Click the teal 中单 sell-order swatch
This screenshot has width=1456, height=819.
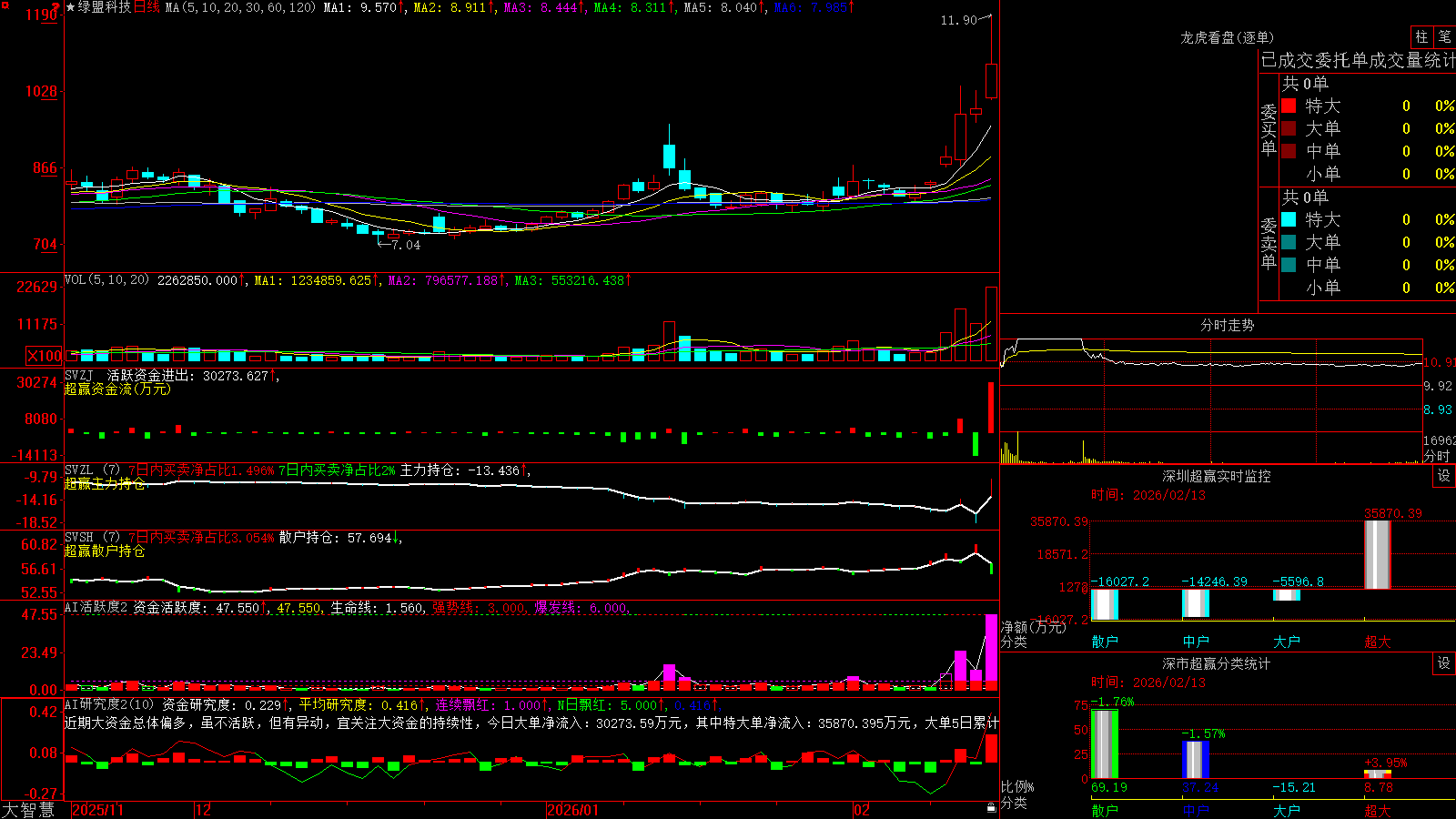1289,265
